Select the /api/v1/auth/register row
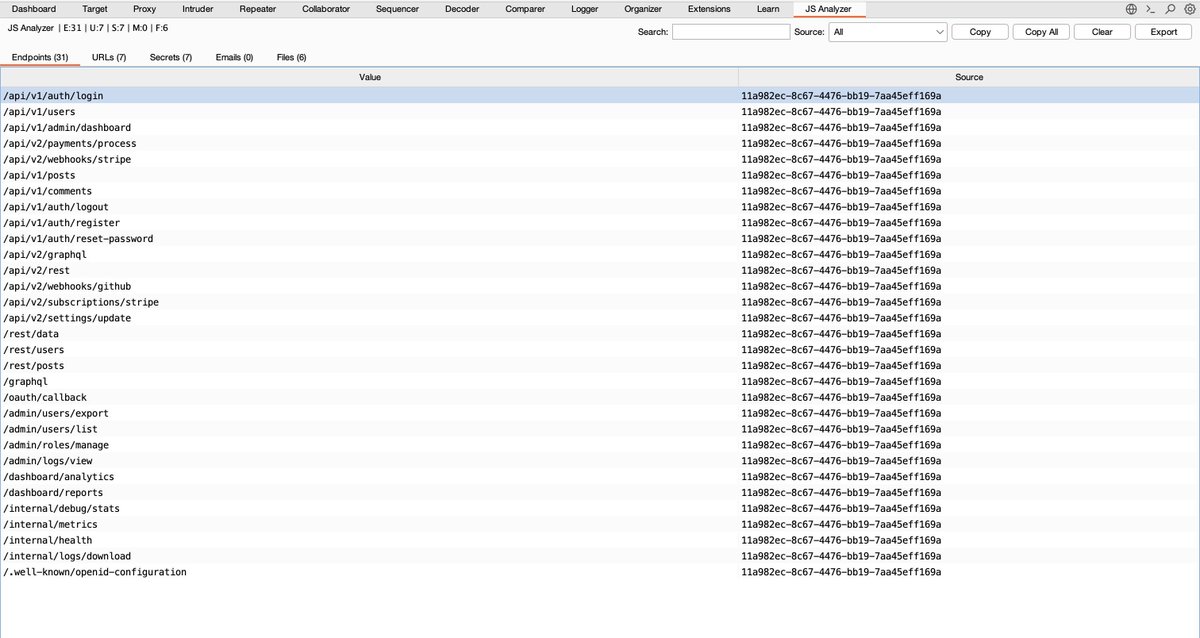Viewport: 1200px width, 638px height. [600, 223]
